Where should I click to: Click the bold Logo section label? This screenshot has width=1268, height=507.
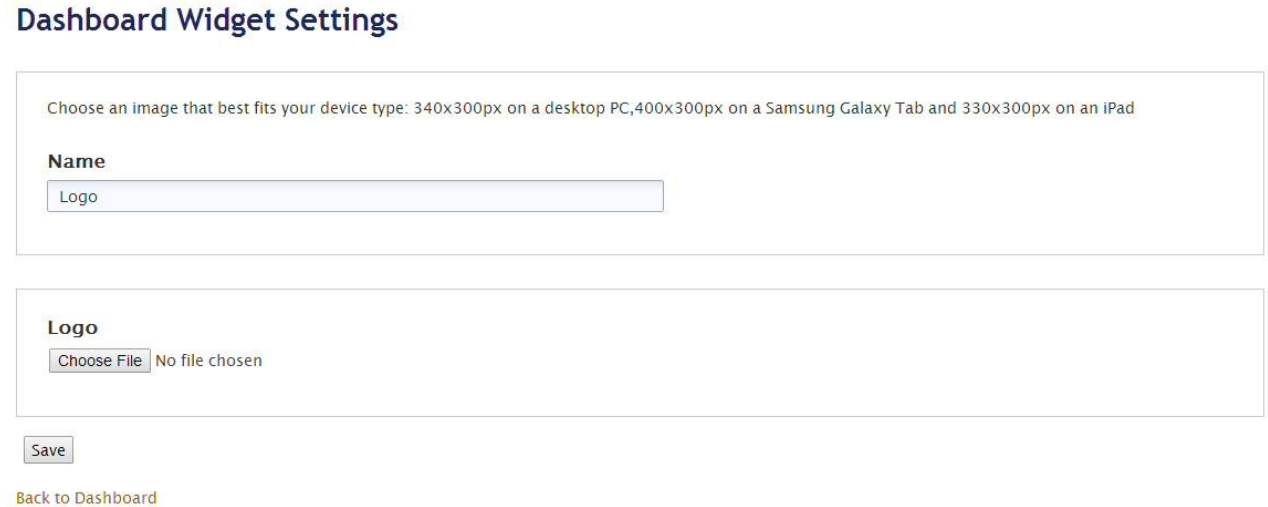click(x=72, y=328)
